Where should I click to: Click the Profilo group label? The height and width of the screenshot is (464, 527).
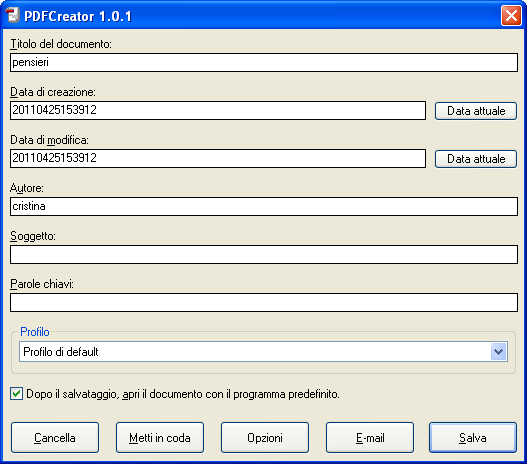click(35, 332)
